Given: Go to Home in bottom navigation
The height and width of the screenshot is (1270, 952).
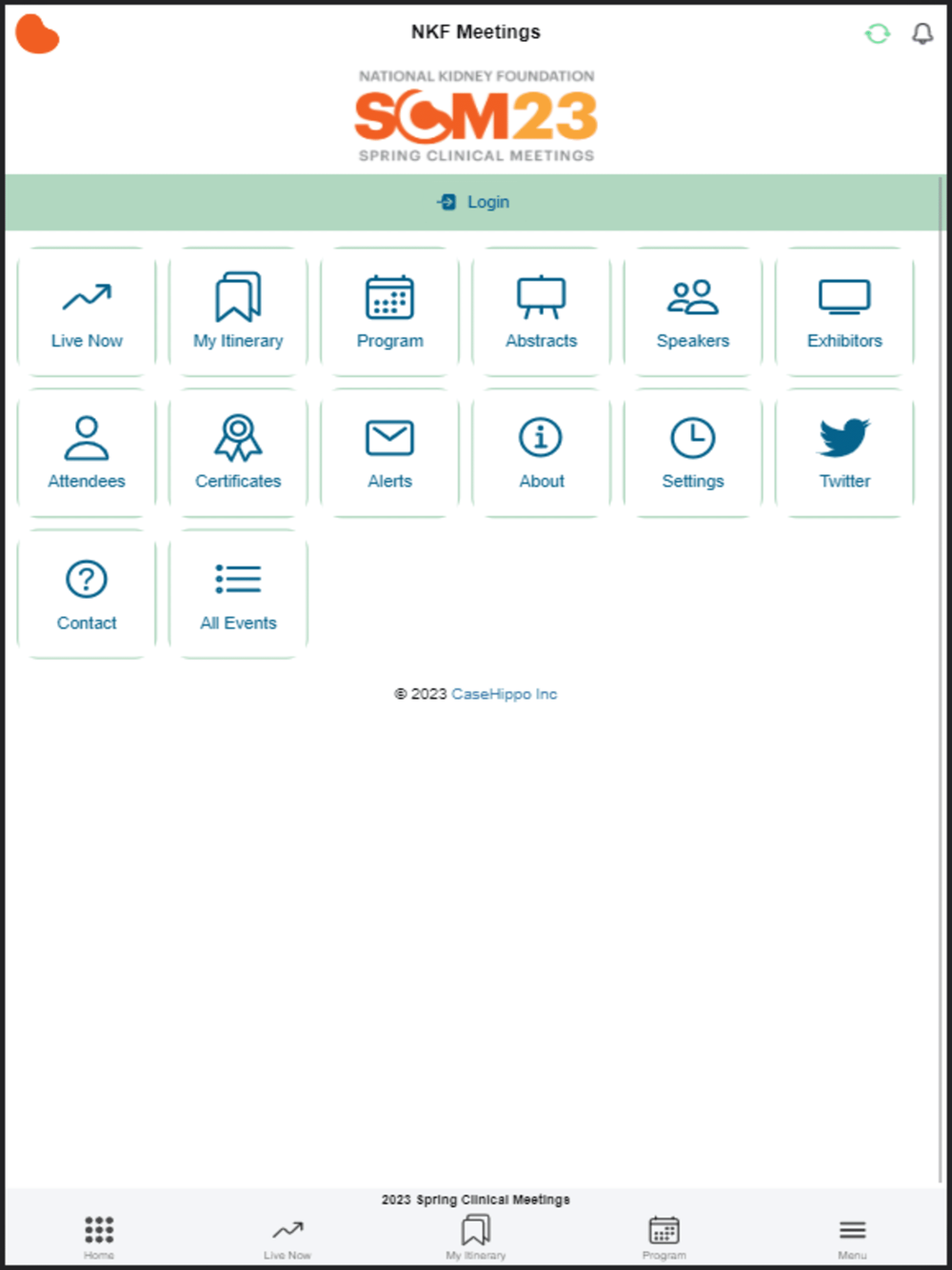Looking at the screenshot, I should click(99, 1237).
